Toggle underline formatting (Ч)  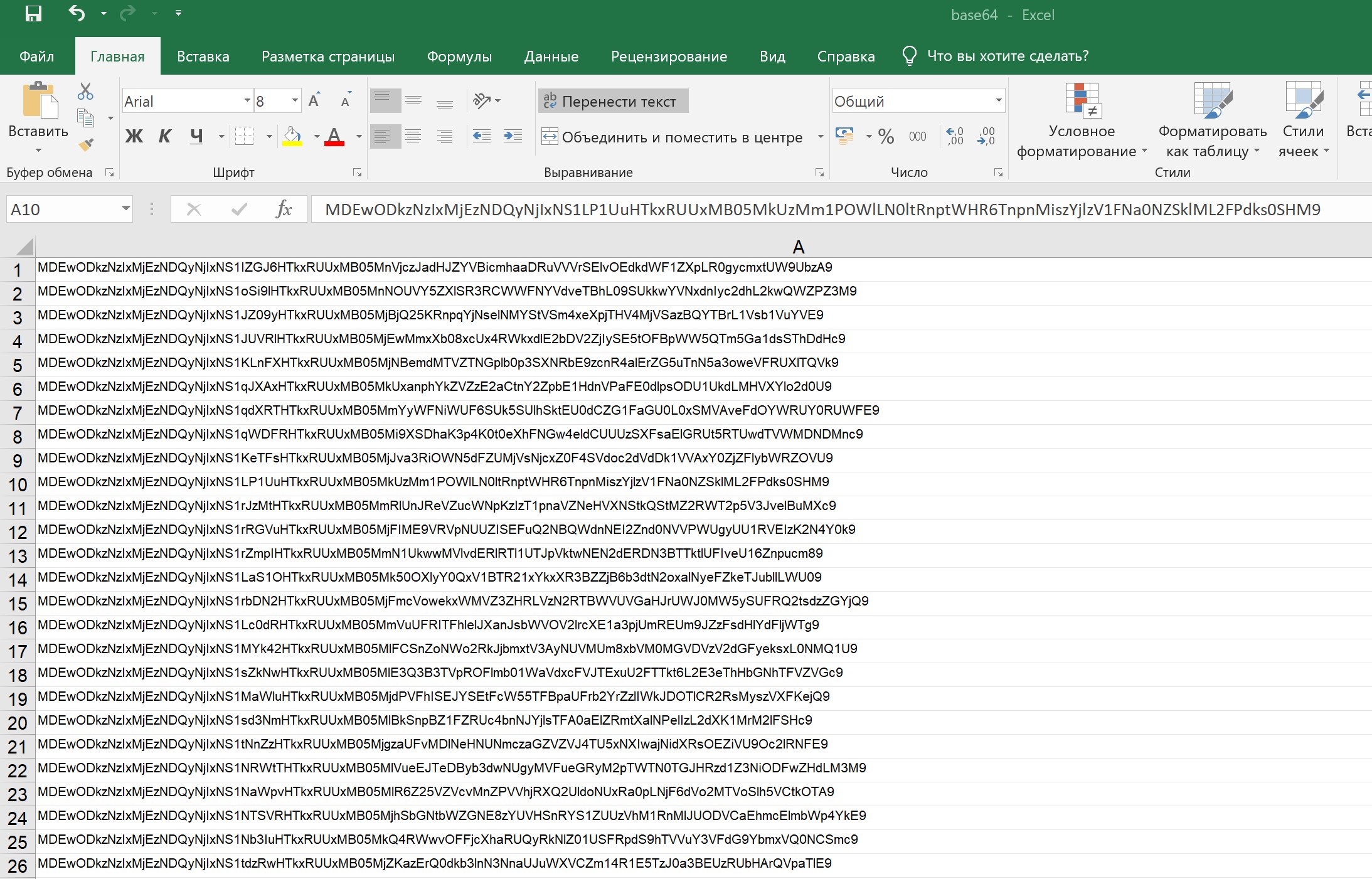pos(196,136)
